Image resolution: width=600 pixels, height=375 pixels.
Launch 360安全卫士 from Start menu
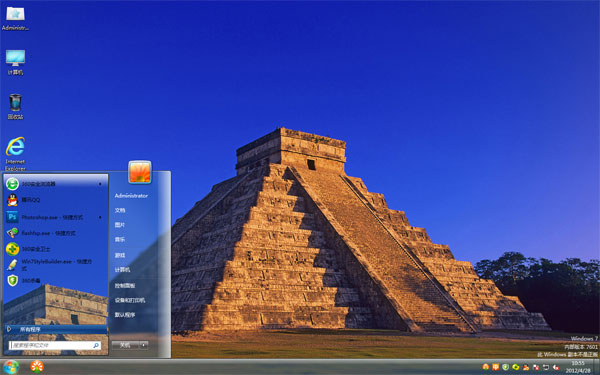[x=55, y=249]
